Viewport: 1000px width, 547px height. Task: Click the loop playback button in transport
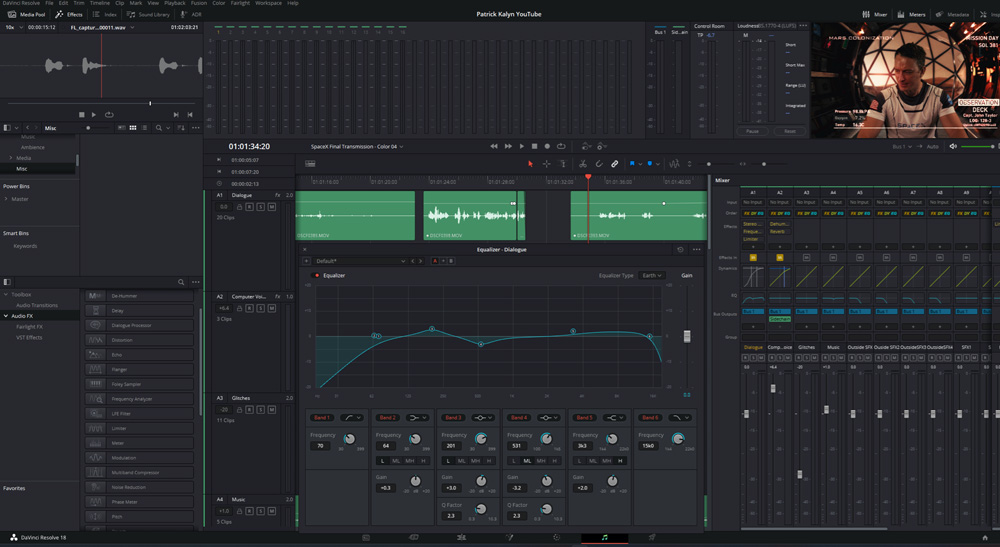(x=561, y=147)
